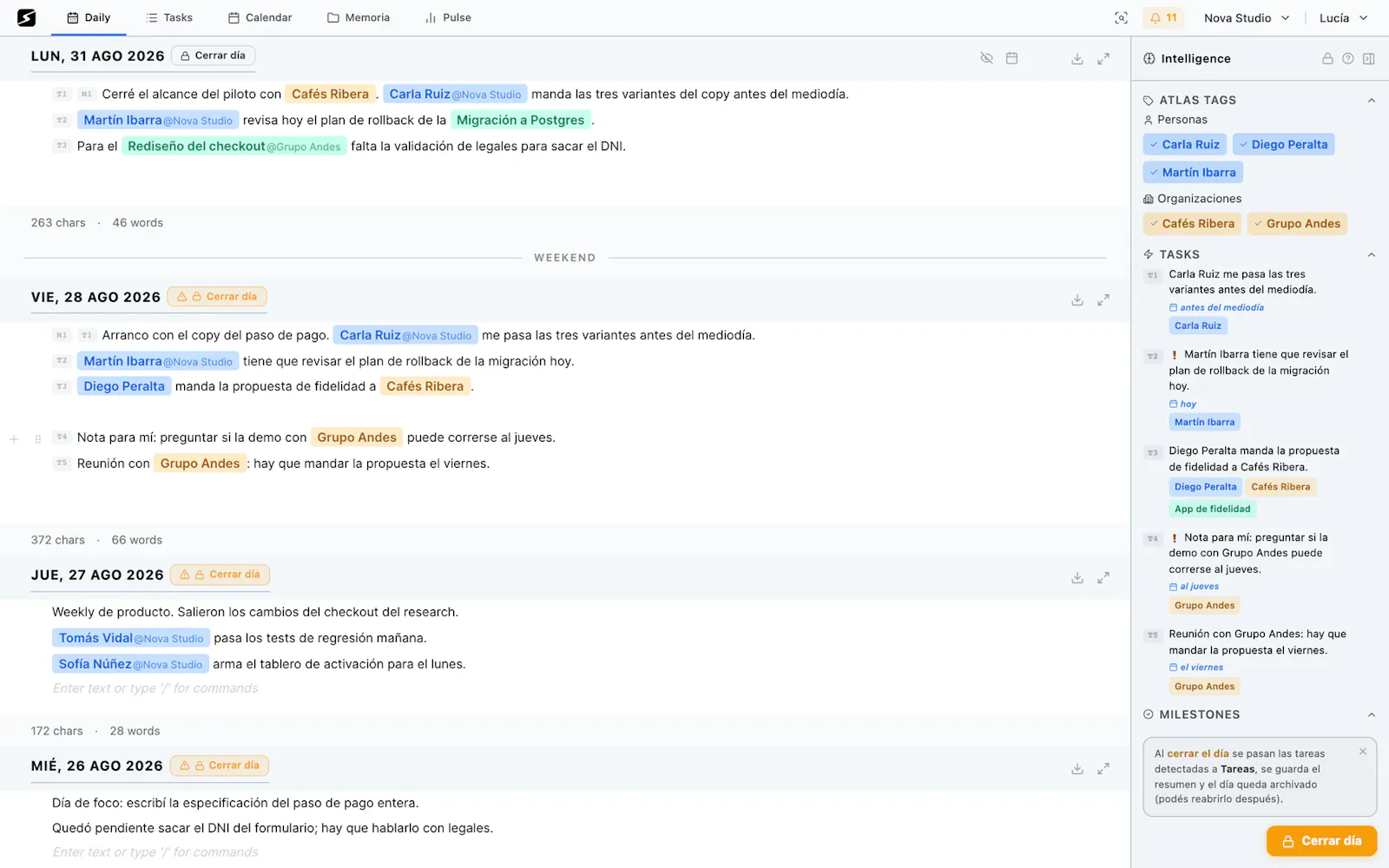Open the Memoria tab
Image resolution: width=1389 pixels, height=868 pixels.
(x=359, y=18)
